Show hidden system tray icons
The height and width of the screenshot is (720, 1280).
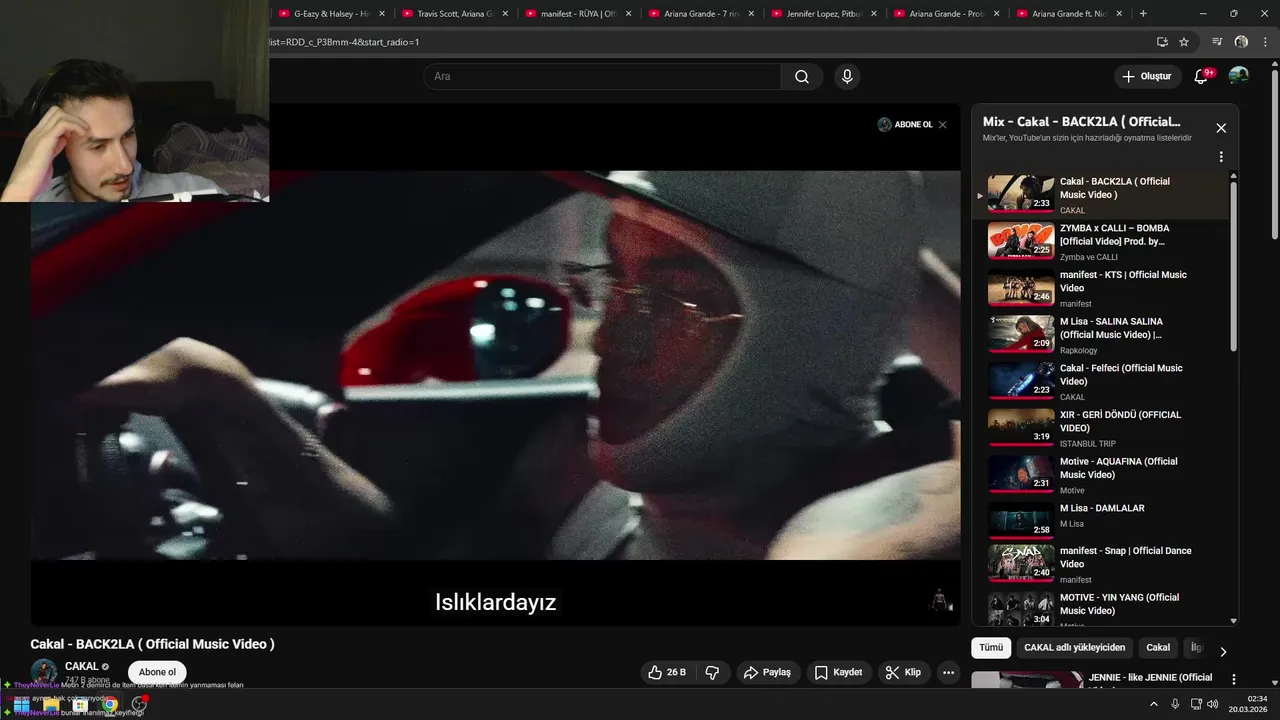pyautogui.click(x=1153, y=704)
